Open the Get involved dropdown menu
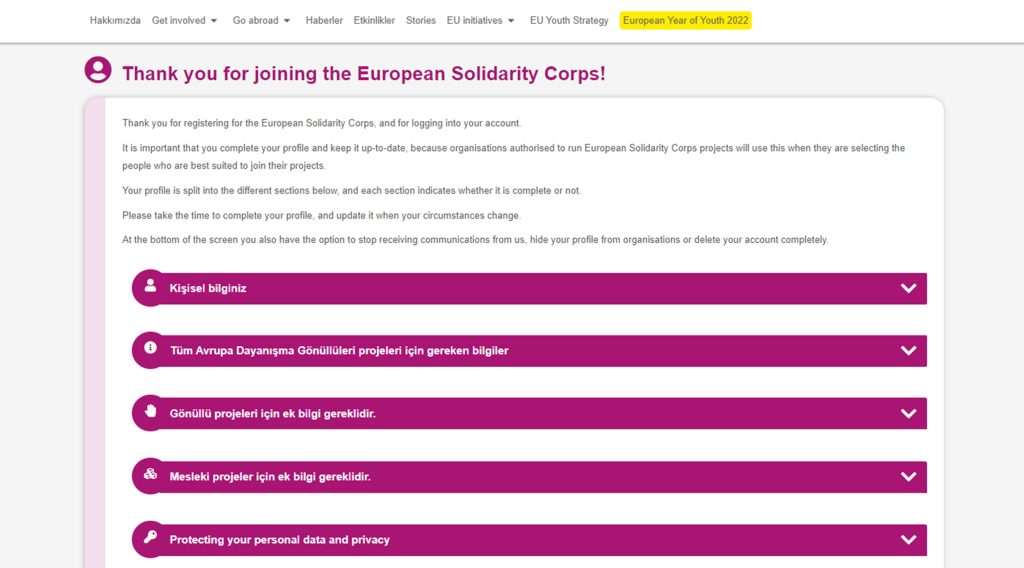 click(184, 20)
